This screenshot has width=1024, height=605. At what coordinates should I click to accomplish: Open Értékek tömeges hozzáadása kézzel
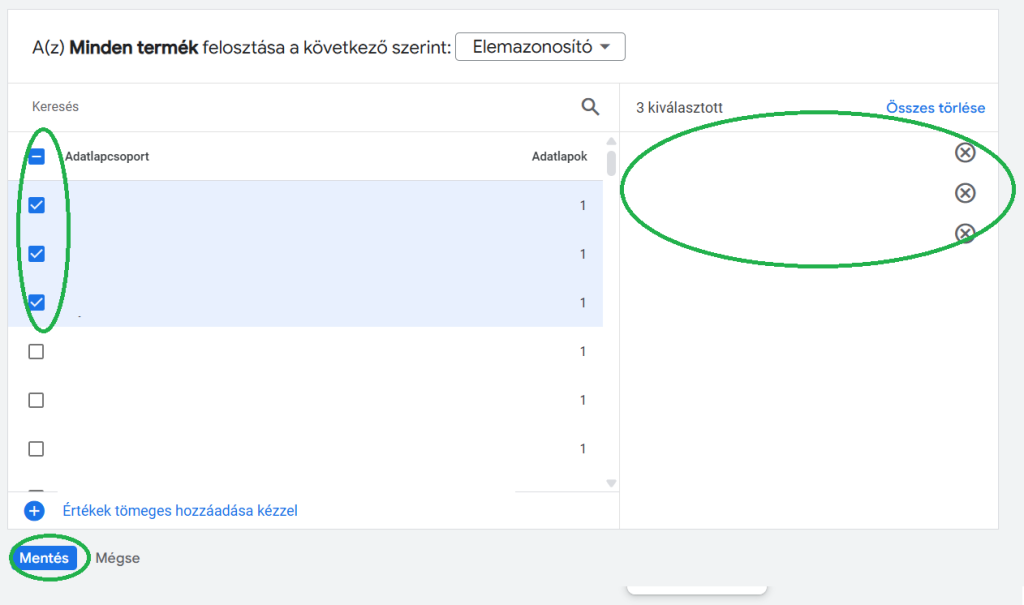(180, 511)
